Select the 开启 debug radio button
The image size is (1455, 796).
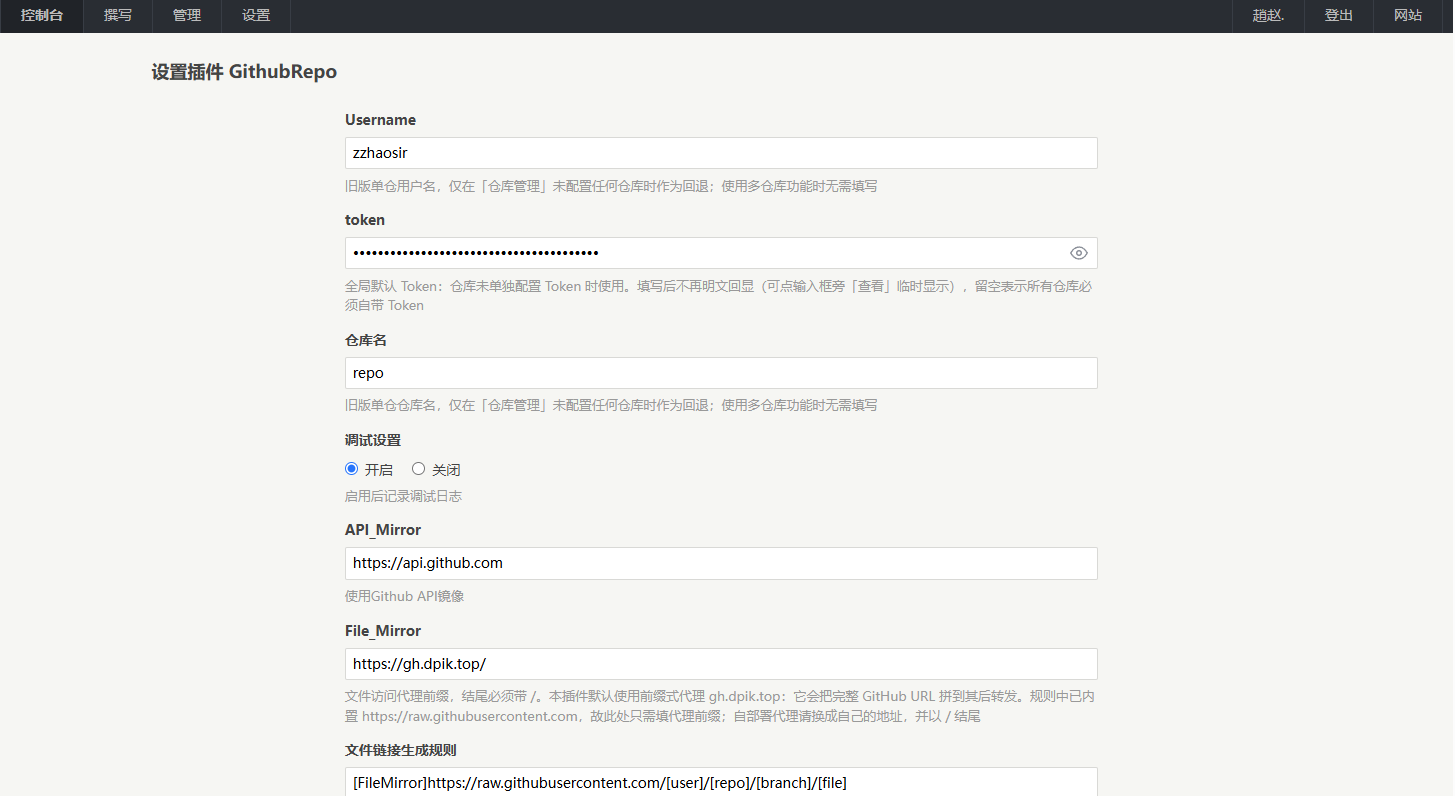click(x=351, y=468)
